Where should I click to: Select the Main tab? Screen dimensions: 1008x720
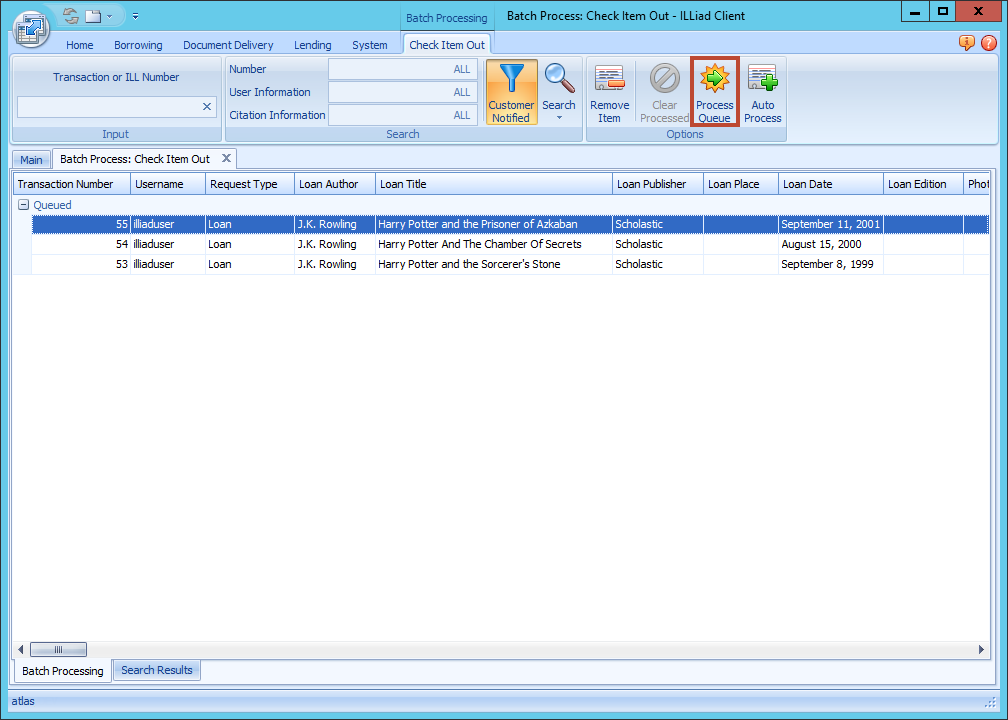point(31,158)
